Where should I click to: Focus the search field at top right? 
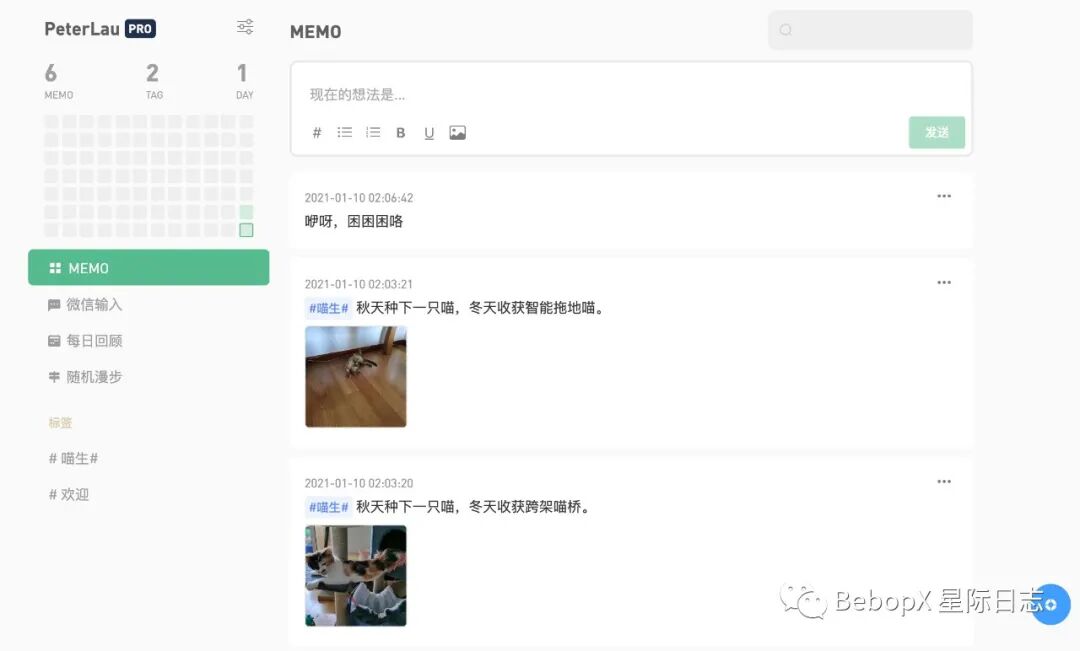[x=871, y=30]
